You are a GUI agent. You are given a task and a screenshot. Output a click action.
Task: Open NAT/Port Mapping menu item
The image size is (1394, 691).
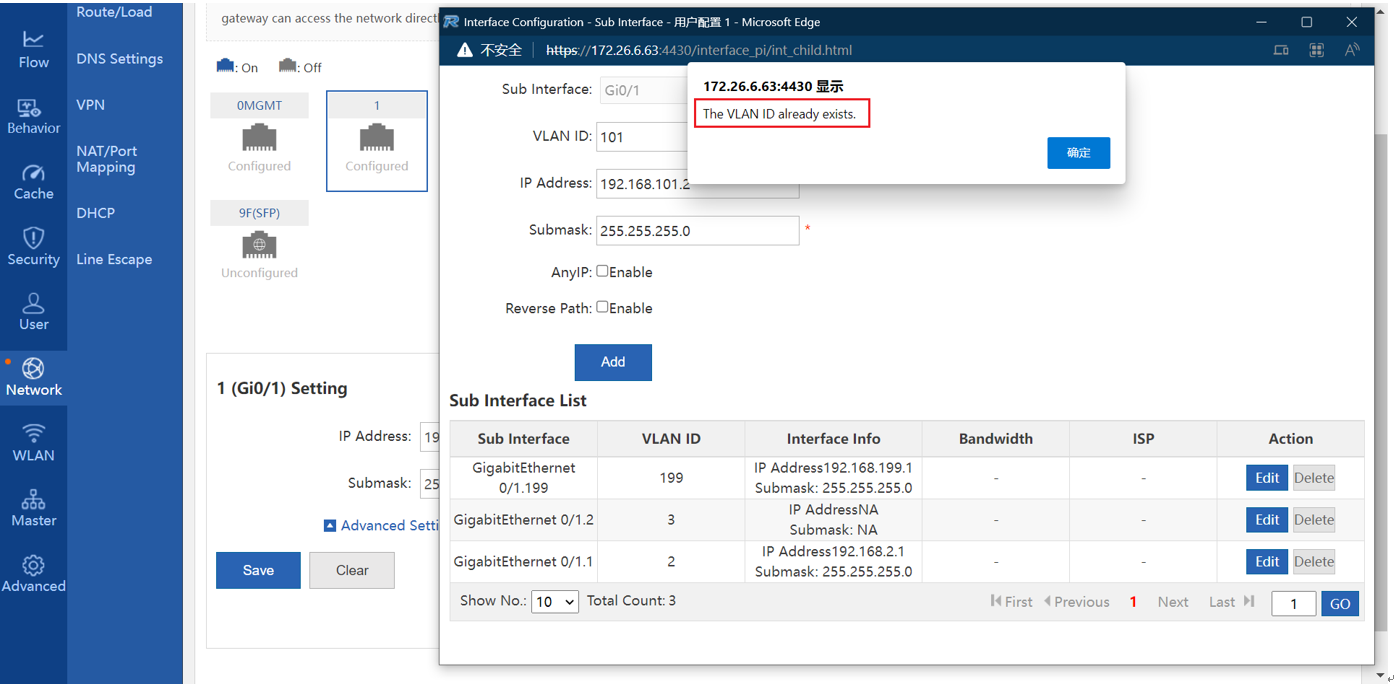[107, 159]
